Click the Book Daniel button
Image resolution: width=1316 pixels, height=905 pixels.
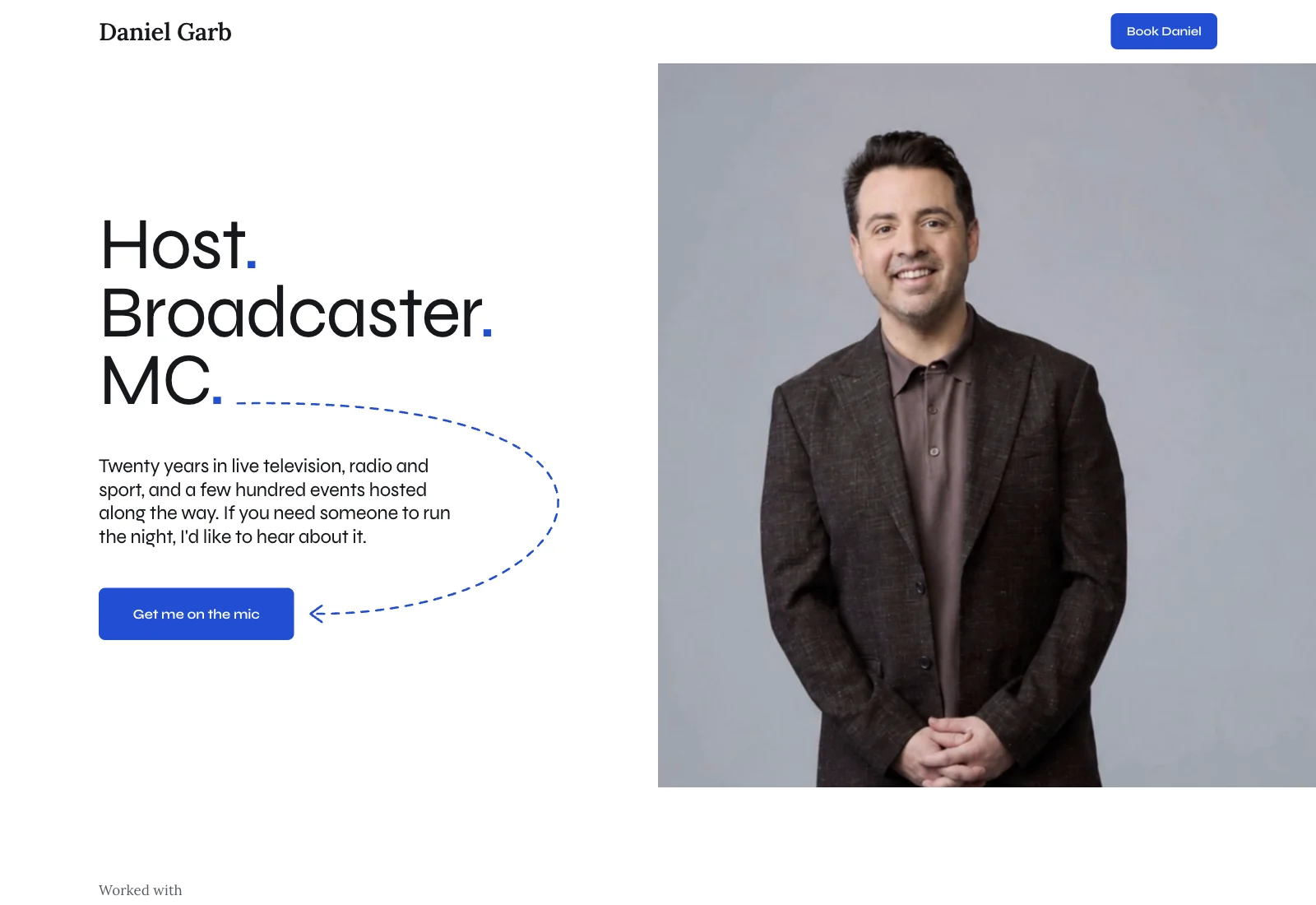[1163, 31]
